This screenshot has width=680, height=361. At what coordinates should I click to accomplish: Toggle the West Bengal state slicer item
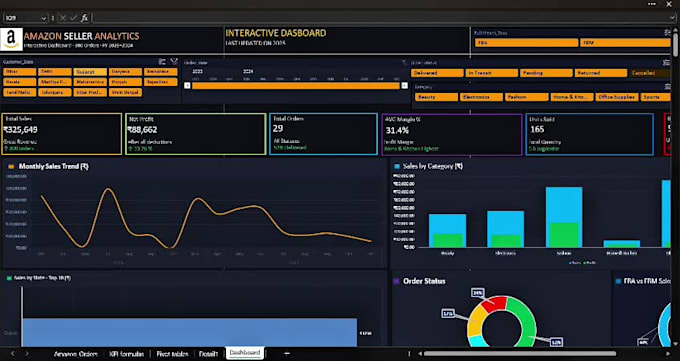(x=125, y=92)
